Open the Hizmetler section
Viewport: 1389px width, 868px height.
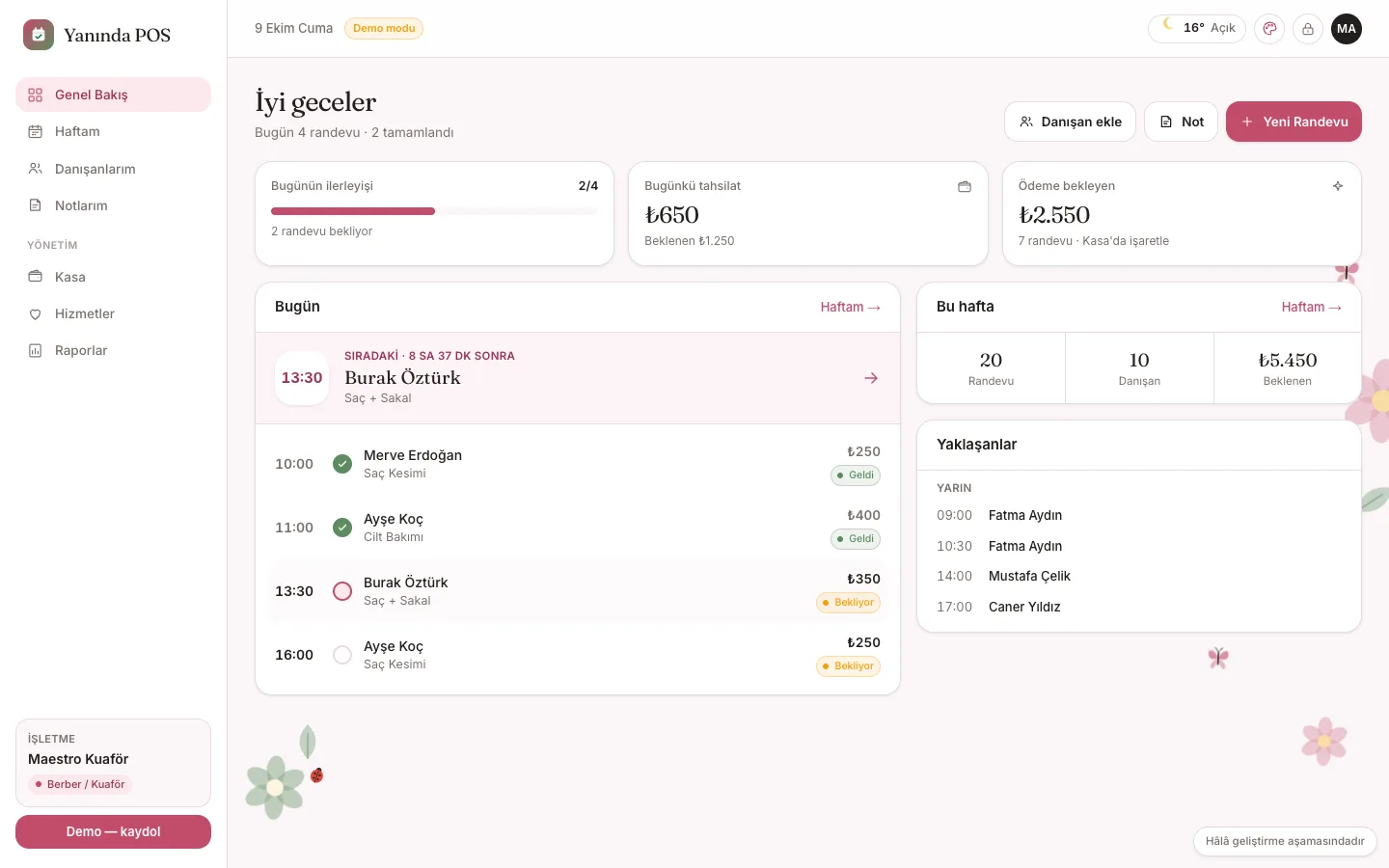click(x=113, y=313)
